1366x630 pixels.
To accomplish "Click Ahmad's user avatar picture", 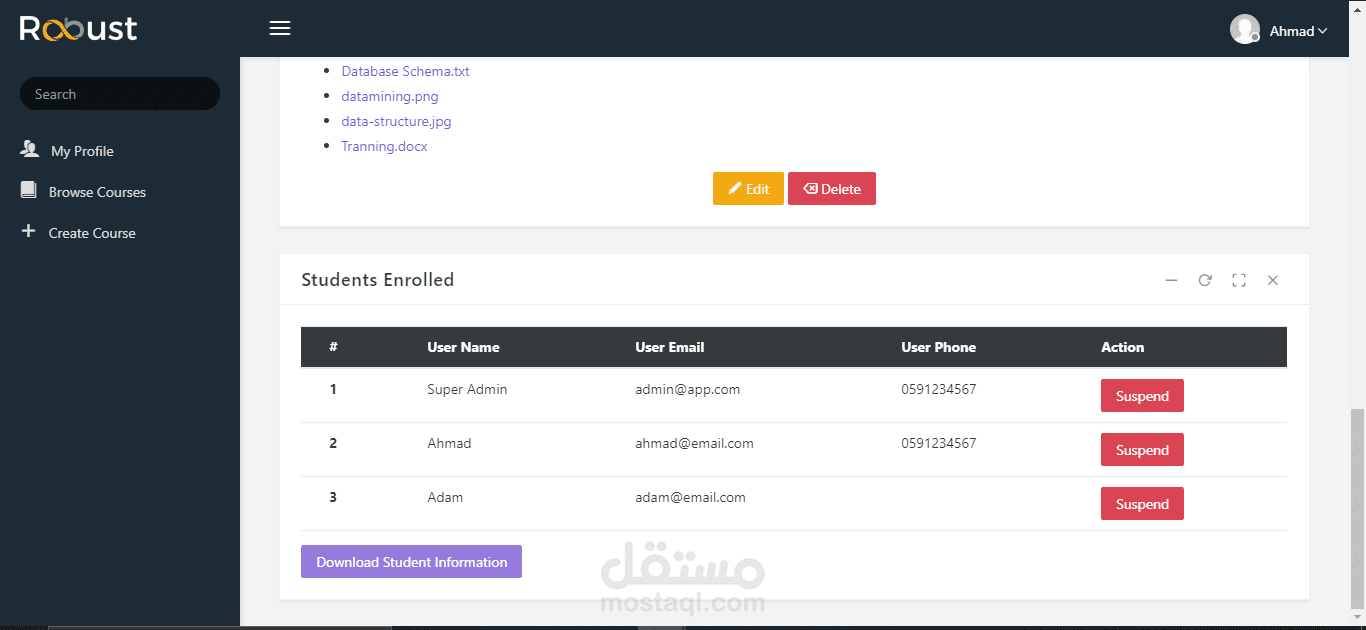I will pos(1244,29).
